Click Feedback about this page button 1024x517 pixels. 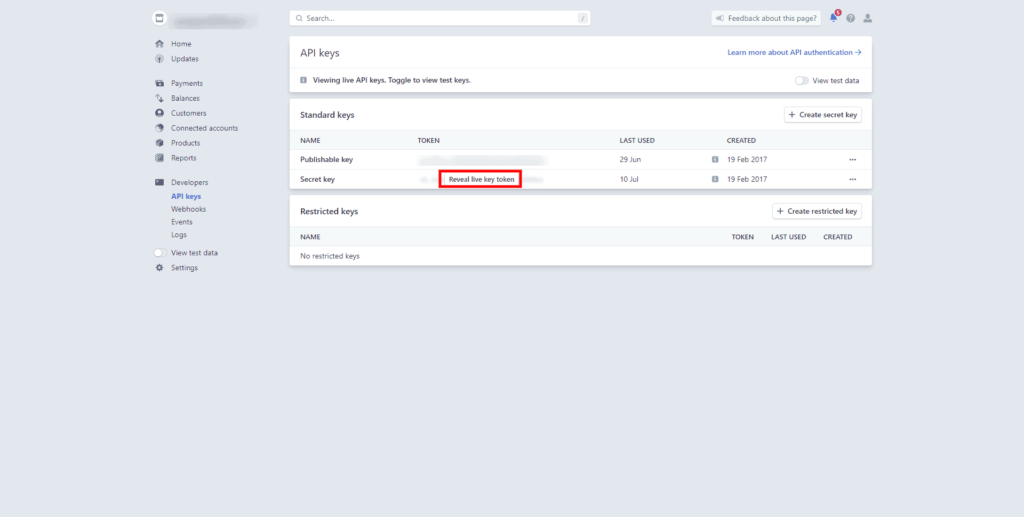766,18
